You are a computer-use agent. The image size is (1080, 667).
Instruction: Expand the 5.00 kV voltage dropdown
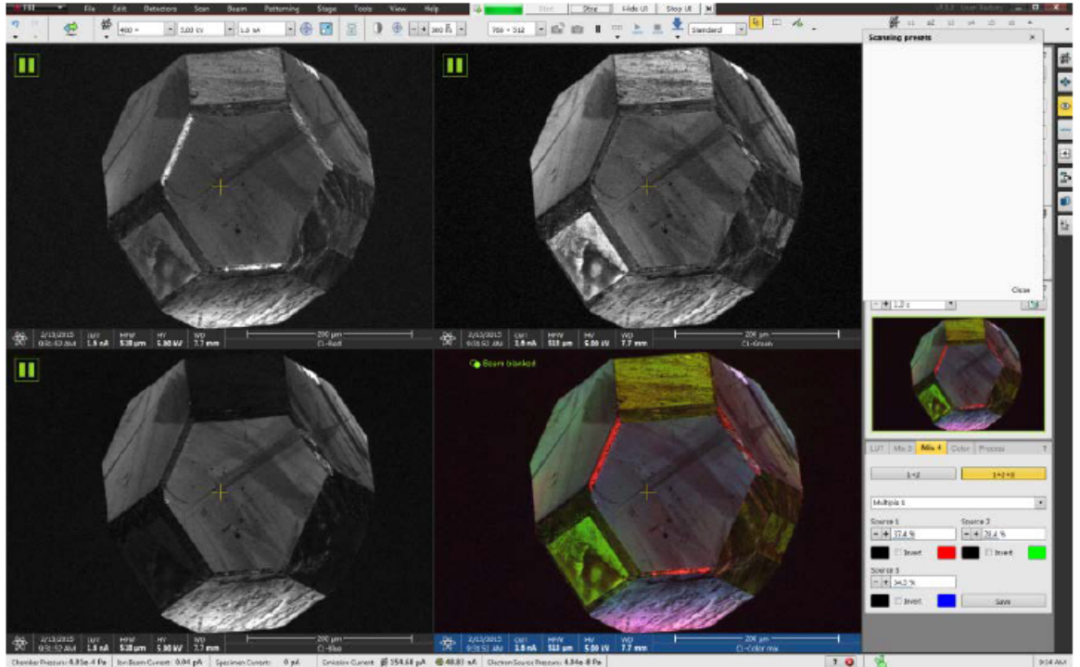[x=229, y=29]
